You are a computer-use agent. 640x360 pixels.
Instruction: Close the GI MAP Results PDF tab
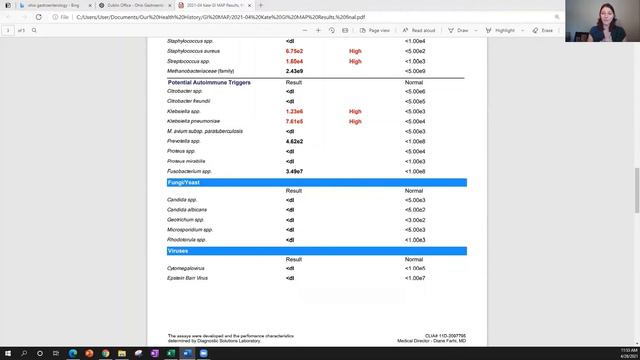[249, 6]
